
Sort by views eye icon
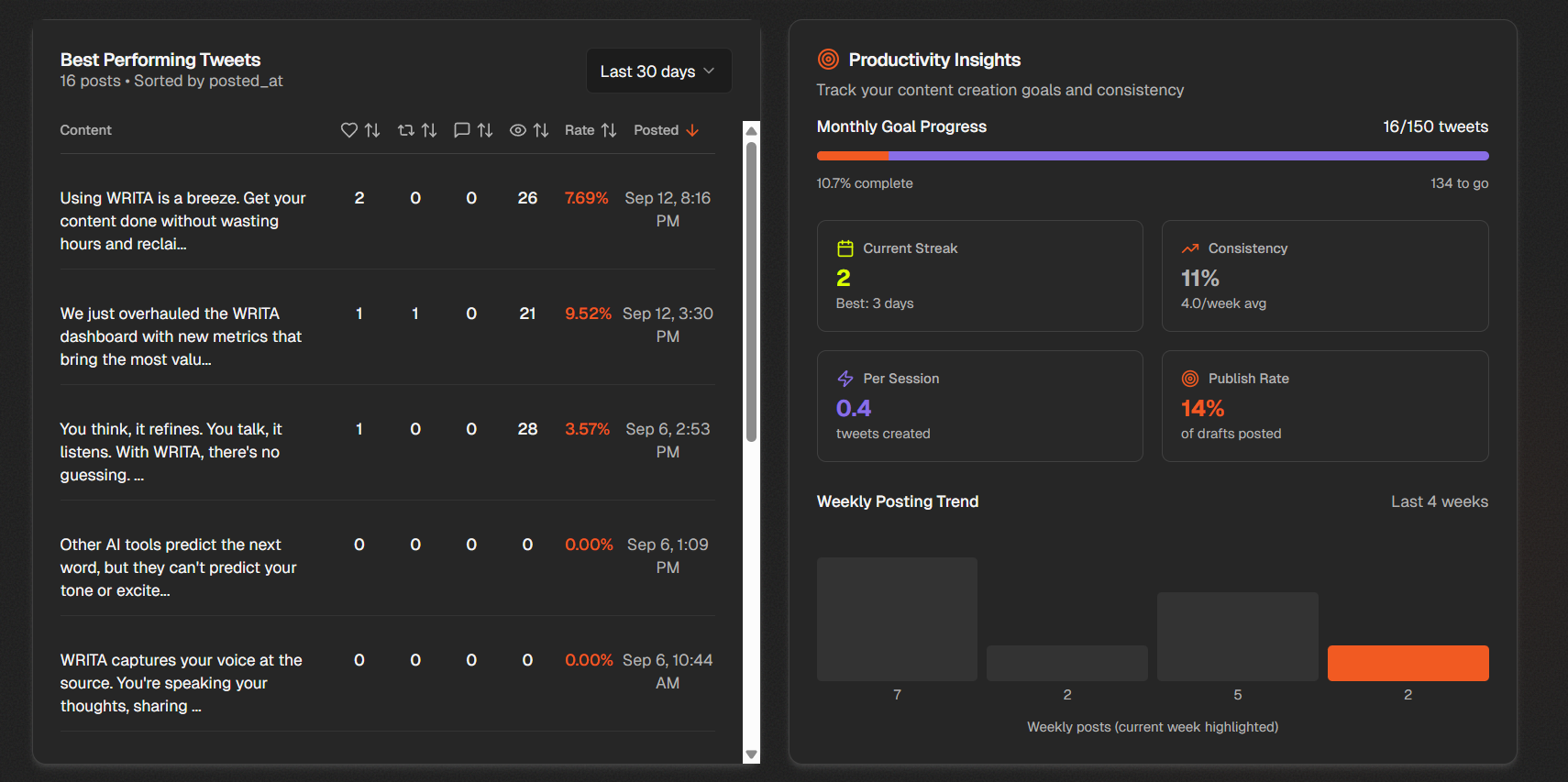coord(528,130)
